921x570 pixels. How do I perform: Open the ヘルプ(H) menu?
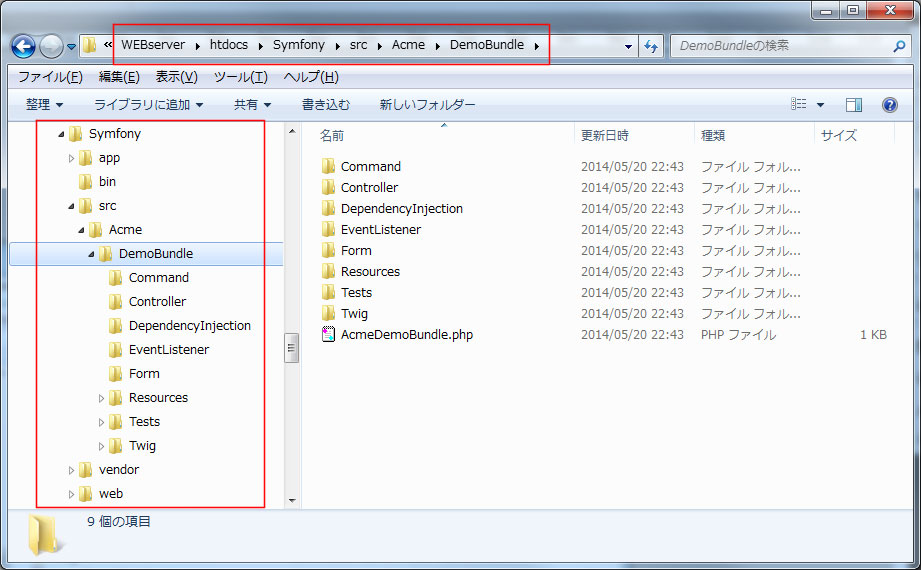click(x=311, y=77)
